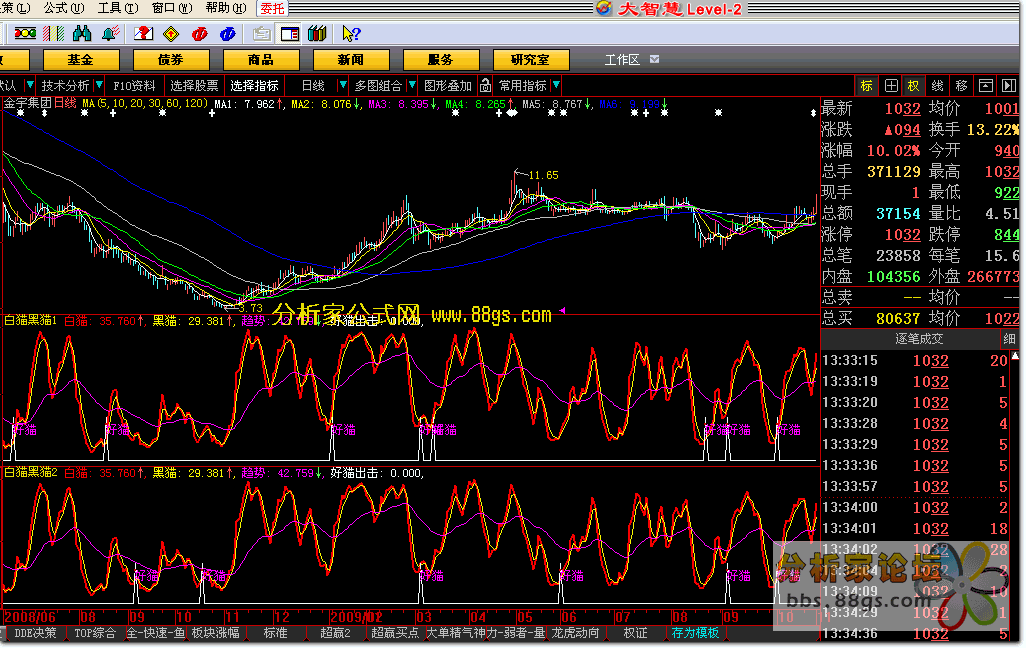Click the crosshair grid icon

pos(891,86)
